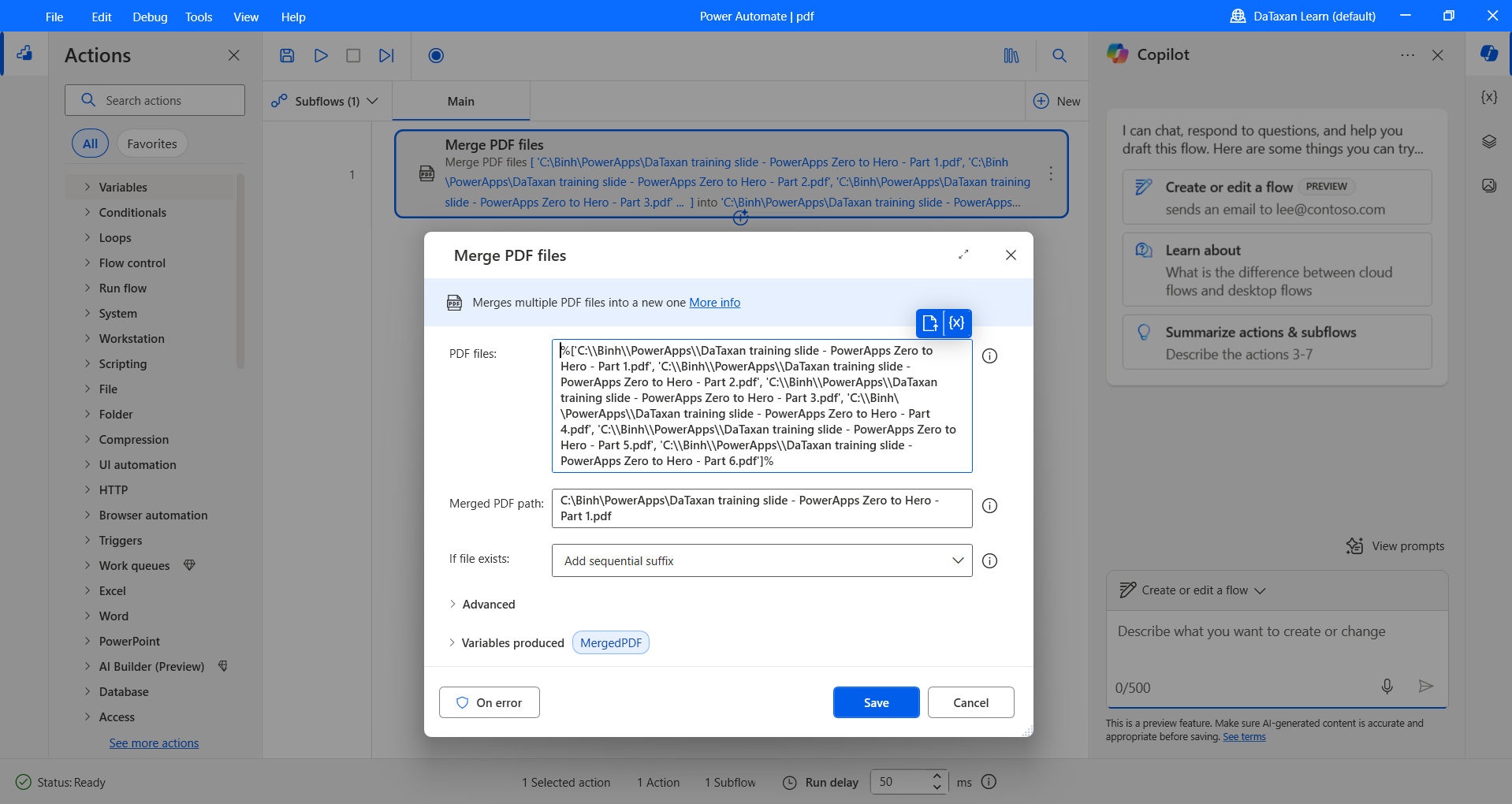The width and height of the screenshot is (1512, 804).
Task: Start the Recorder with the circle icon
Action: (436, 55)
